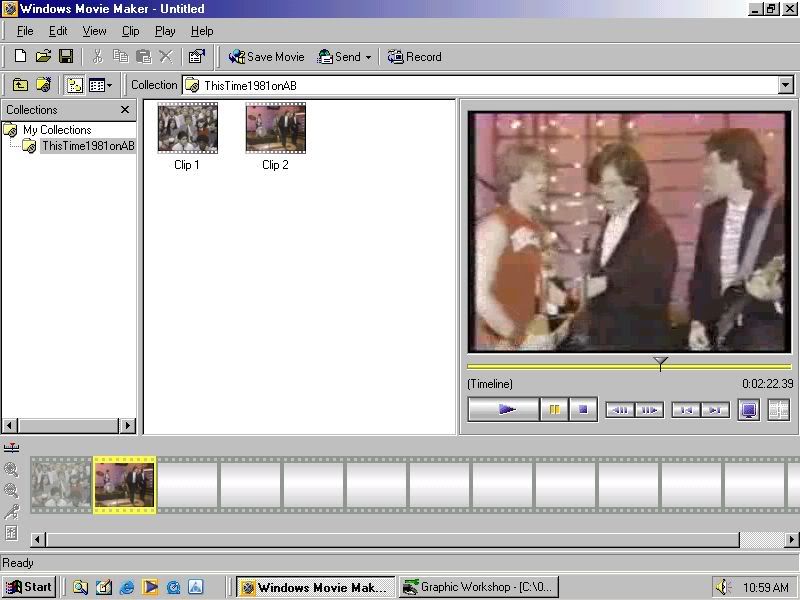Select Clip 1 thumbnail in collection
Screen dimensions: 800x600
tap(187, 128)
